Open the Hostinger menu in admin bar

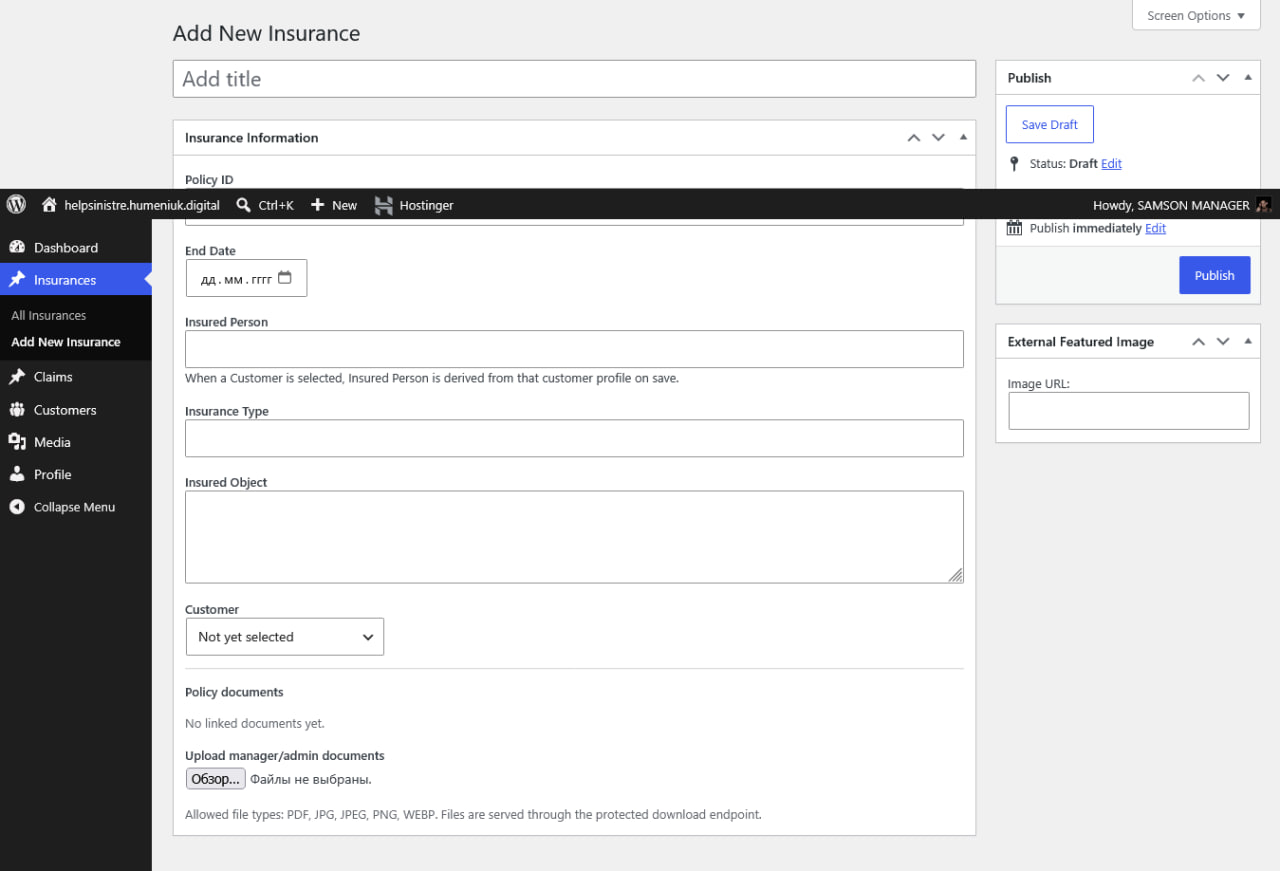point(414,205)
